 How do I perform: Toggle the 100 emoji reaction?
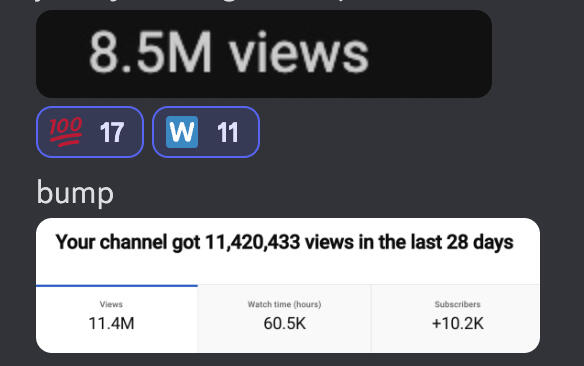click(90, 132)
